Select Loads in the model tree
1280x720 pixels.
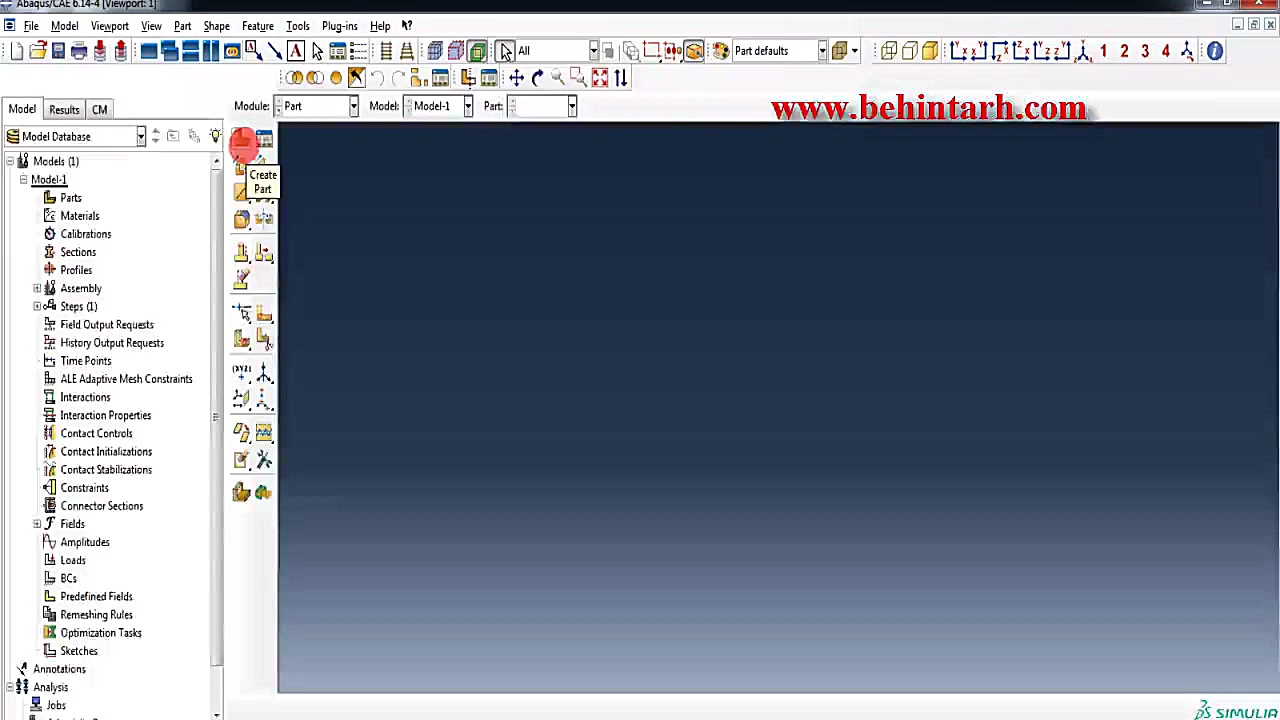click(73, 560)
